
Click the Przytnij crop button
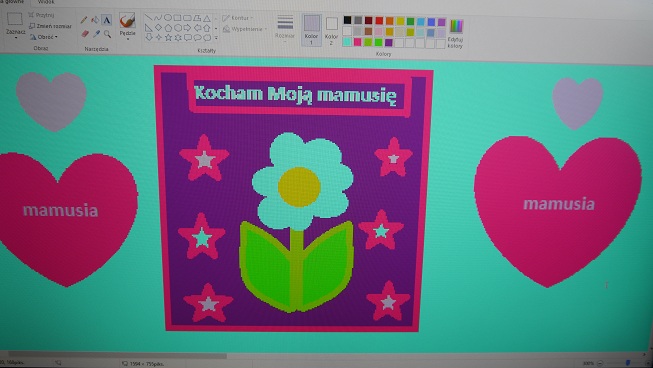[41, 15]
